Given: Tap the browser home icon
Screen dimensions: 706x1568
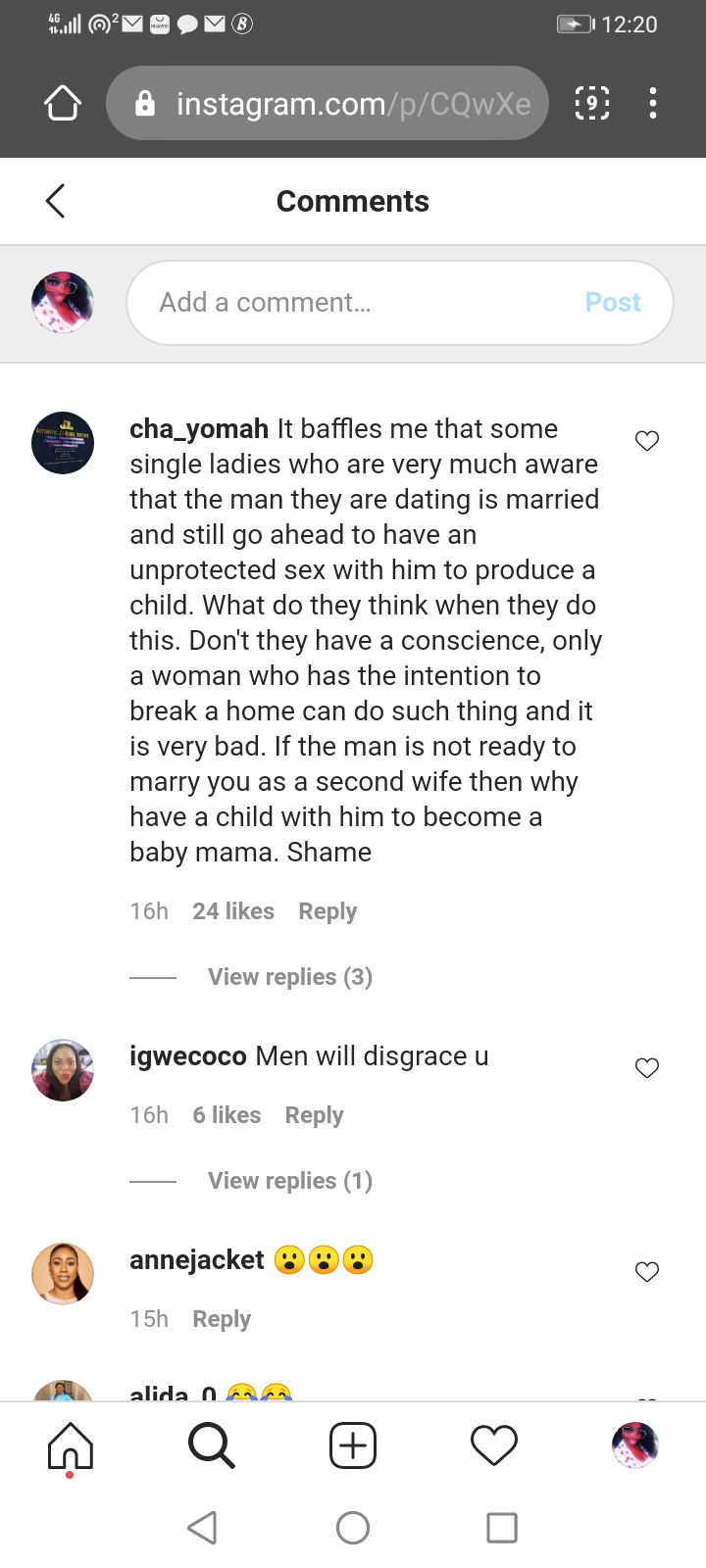Looking at the screenshot, I should (x=63, y=103).
